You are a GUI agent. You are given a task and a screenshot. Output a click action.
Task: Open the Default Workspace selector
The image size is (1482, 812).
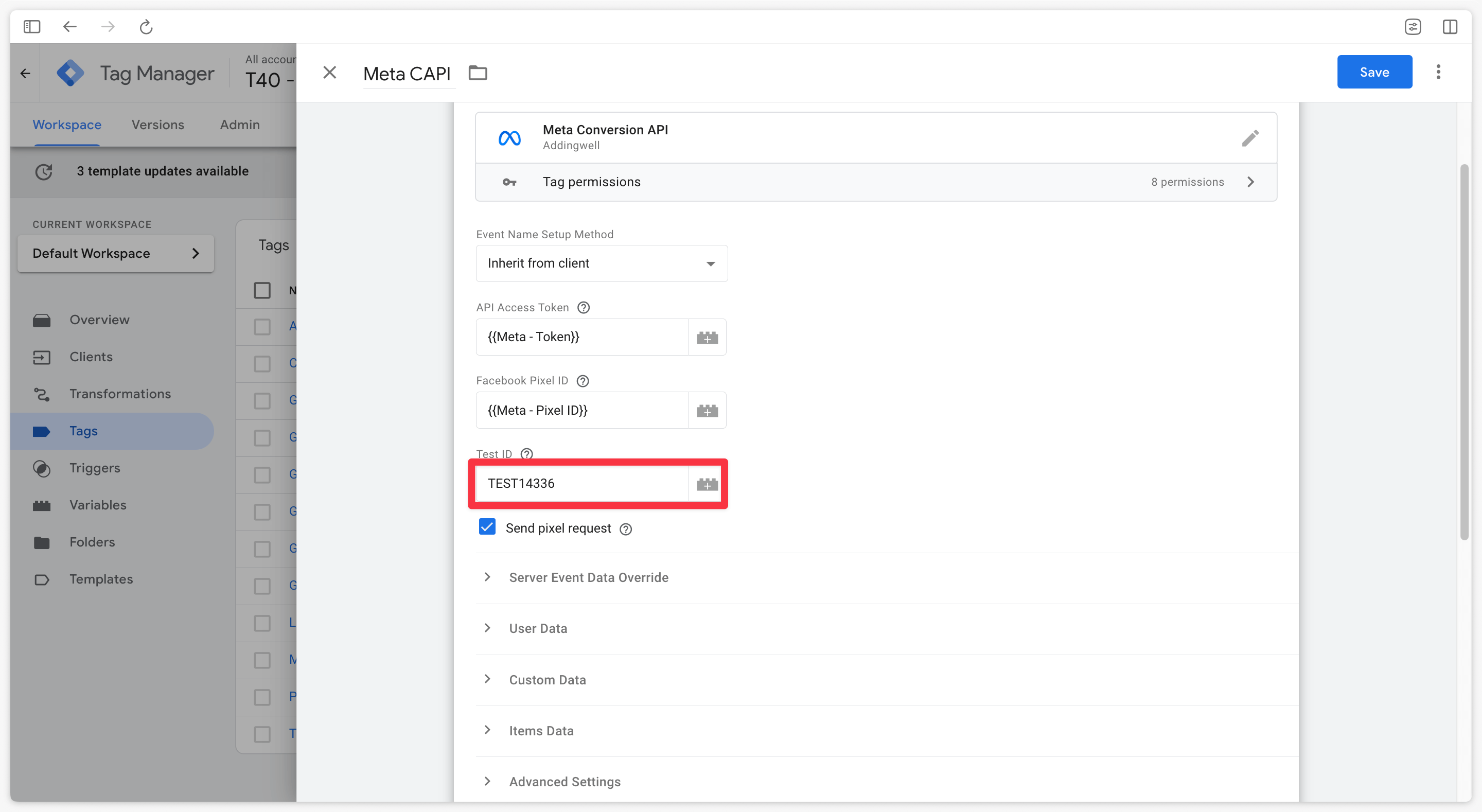[116, 254]
